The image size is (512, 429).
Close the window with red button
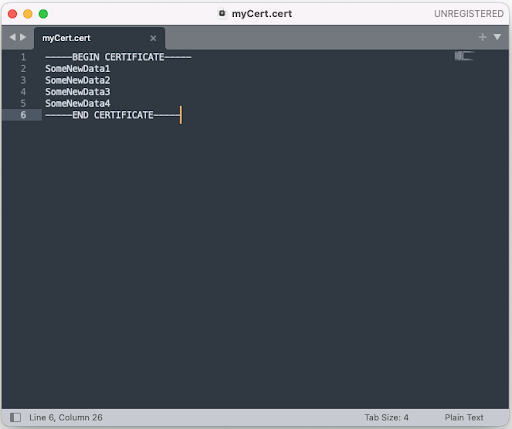click(x=13, y=14)
